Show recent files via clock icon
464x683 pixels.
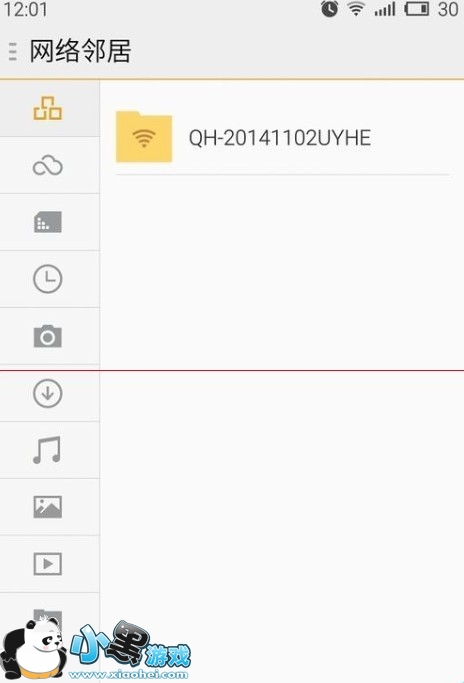[x=48, y=279]
